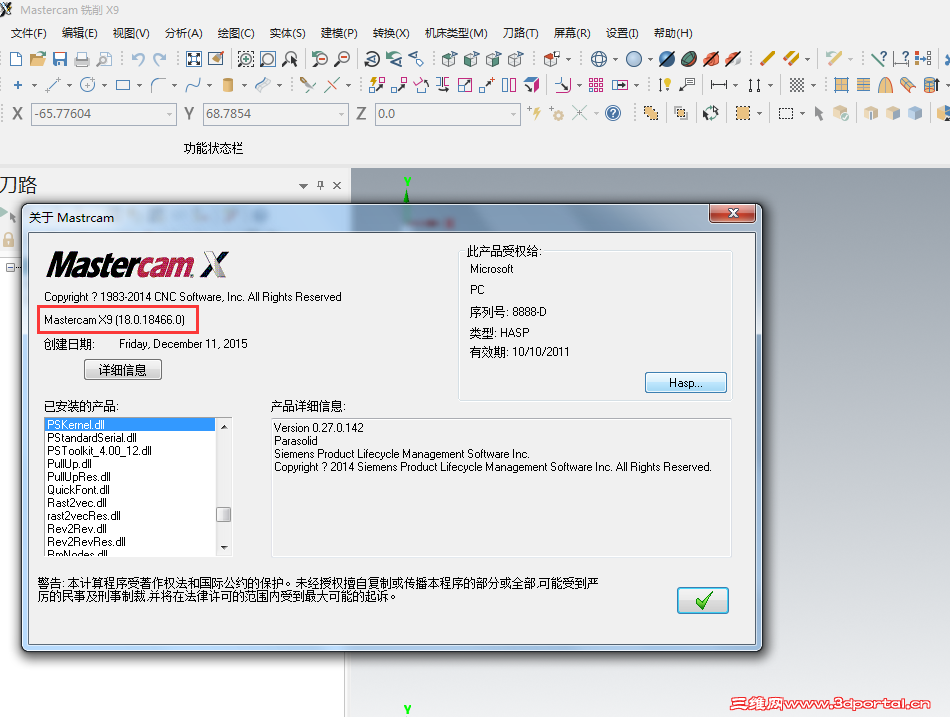Click the Trim/Break scissors-style icon
The height and width of the screenshot is (717, 950).
tap(307, 85)
